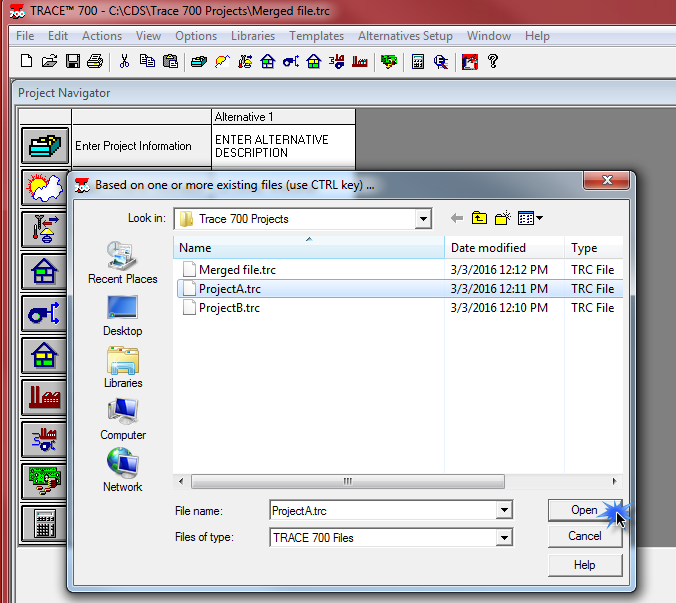Click the Define Economics money toolbar icon
Screen dimensions: 676x603
tap(388, 62)
